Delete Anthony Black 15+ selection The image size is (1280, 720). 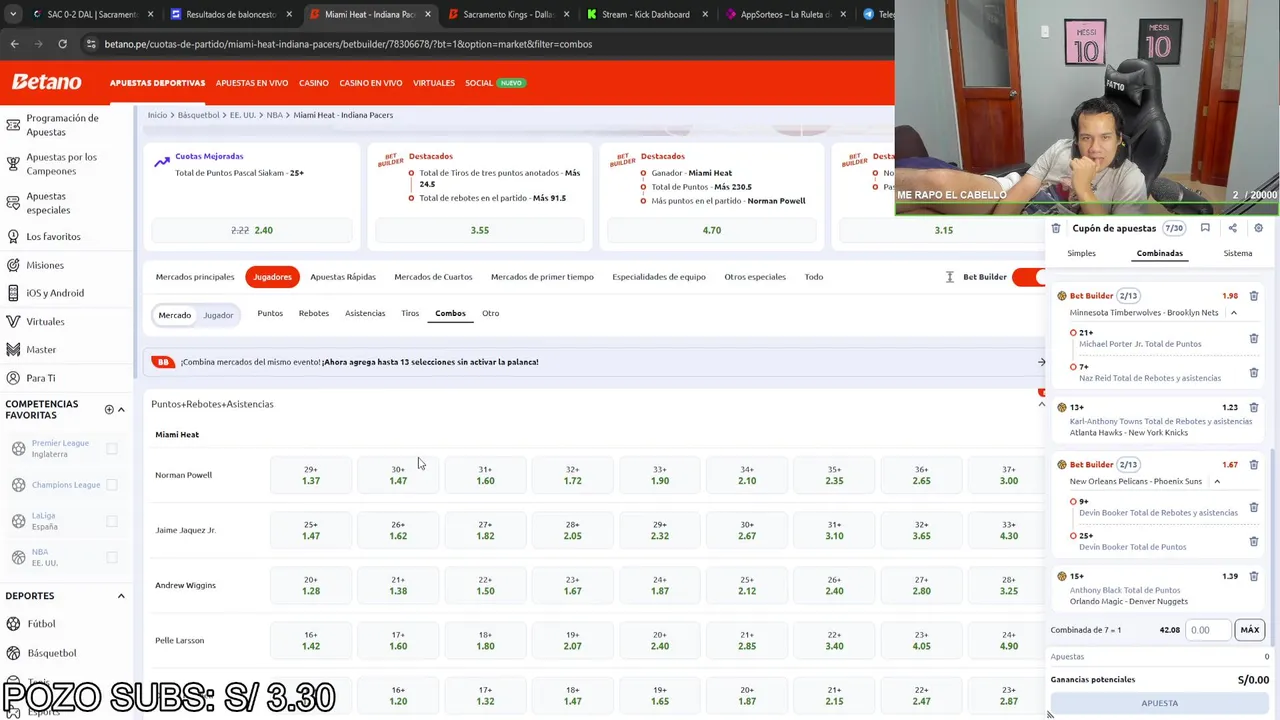click(1253, 577)
